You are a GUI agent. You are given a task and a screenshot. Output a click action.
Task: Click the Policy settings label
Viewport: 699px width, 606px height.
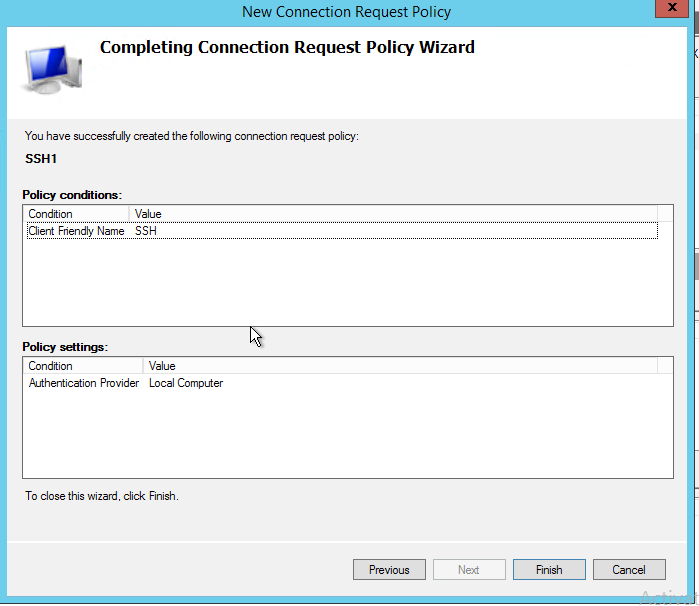point(64,347)
